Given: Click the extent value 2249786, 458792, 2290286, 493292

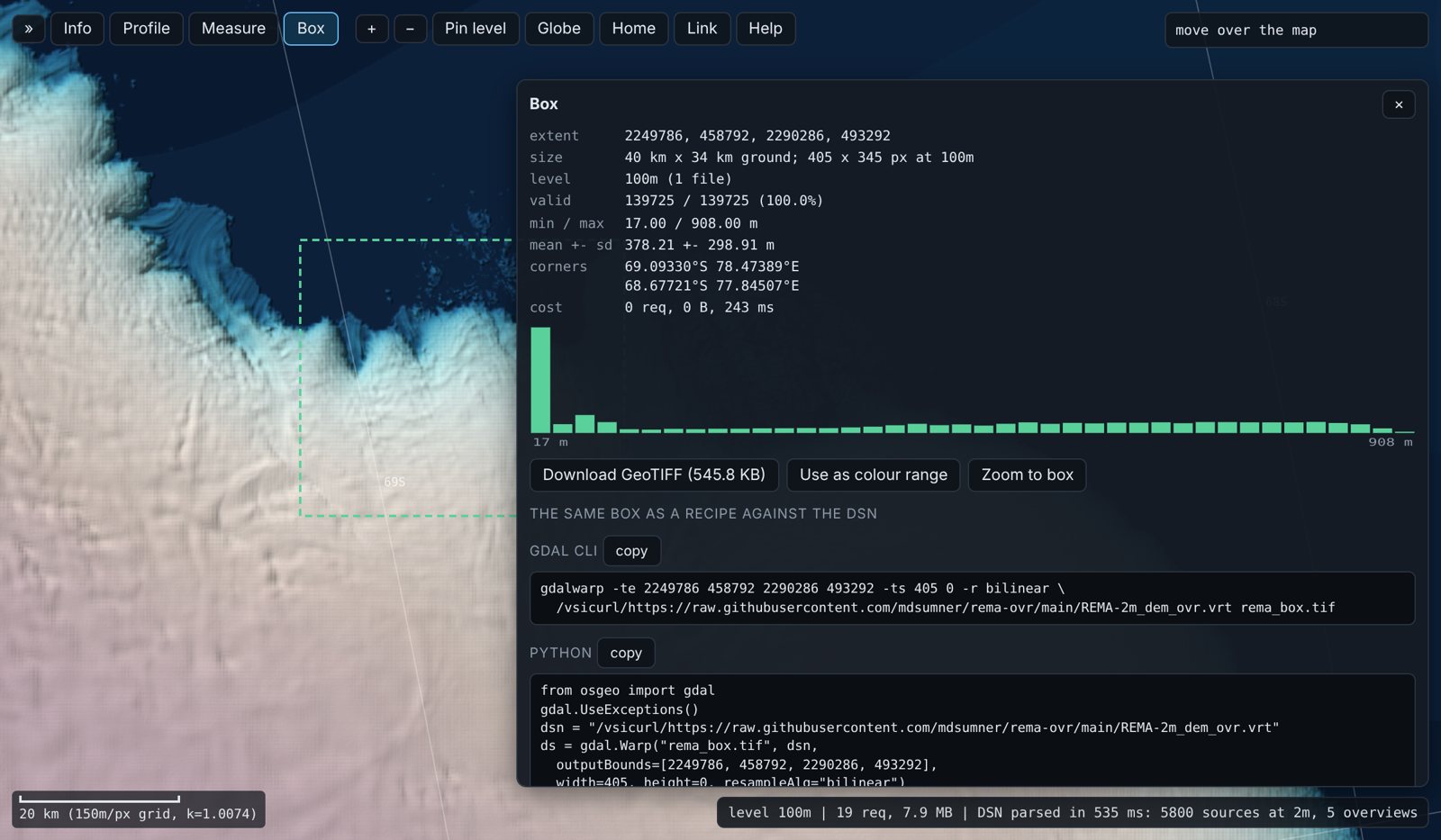Looking at the screenshot, I should click(757, 136).
